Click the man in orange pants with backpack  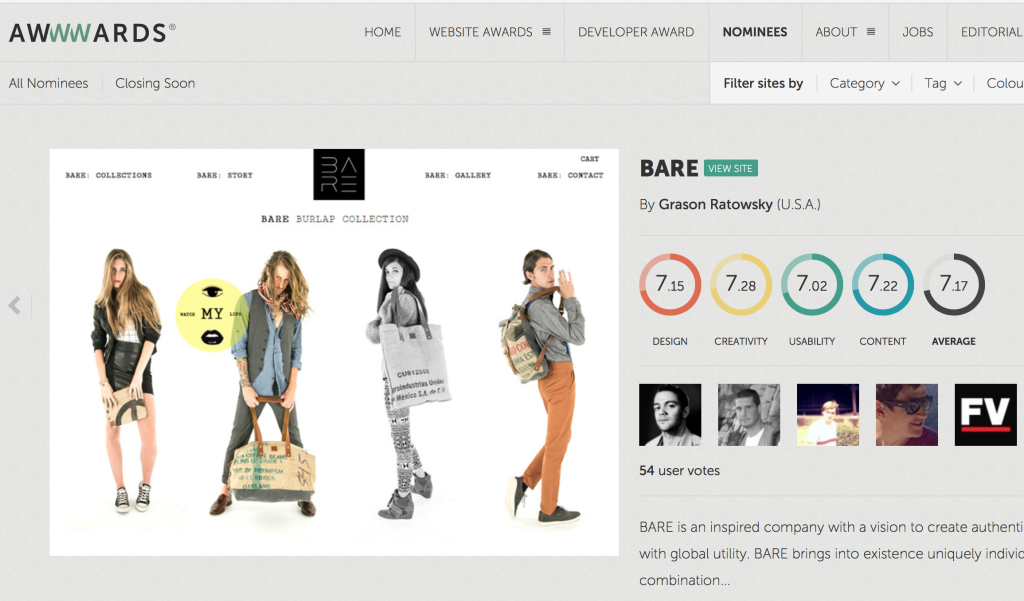pos(542,385)
